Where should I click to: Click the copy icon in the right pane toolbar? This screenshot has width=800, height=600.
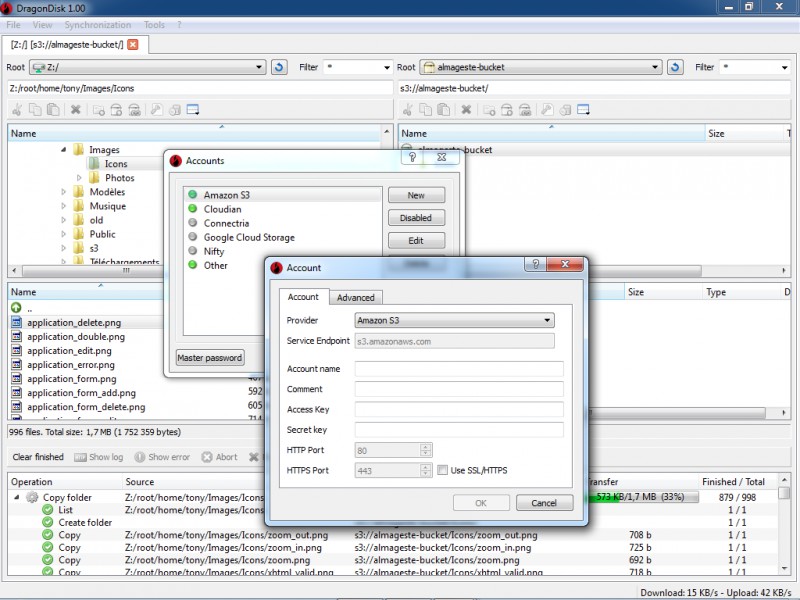426,110
